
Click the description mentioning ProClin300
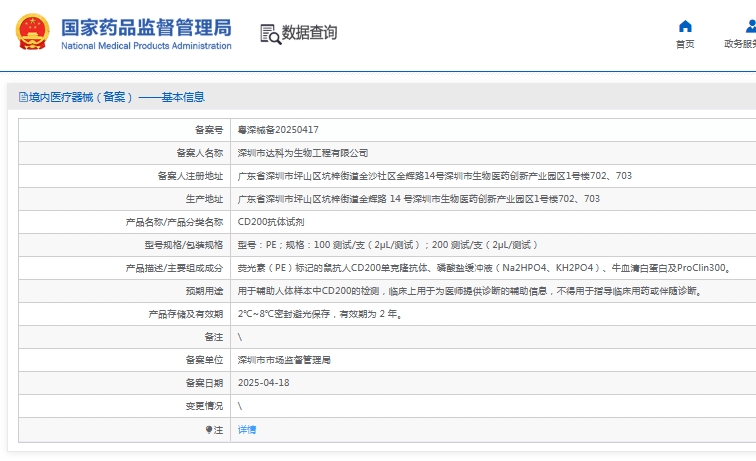[x=484, y=268]
